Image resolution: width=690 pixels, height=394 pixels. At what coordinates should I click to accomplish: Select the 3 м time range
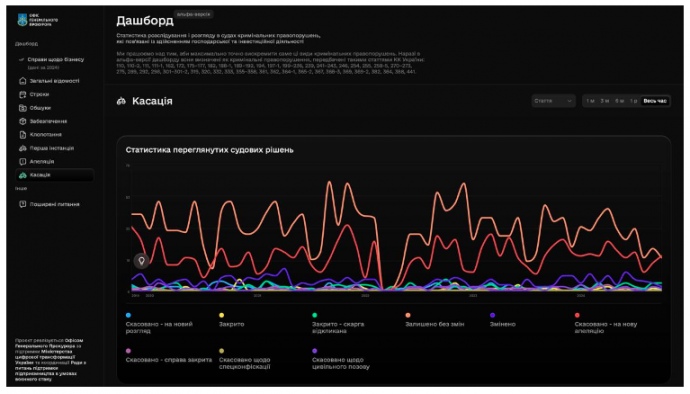(x=605, y=101)
